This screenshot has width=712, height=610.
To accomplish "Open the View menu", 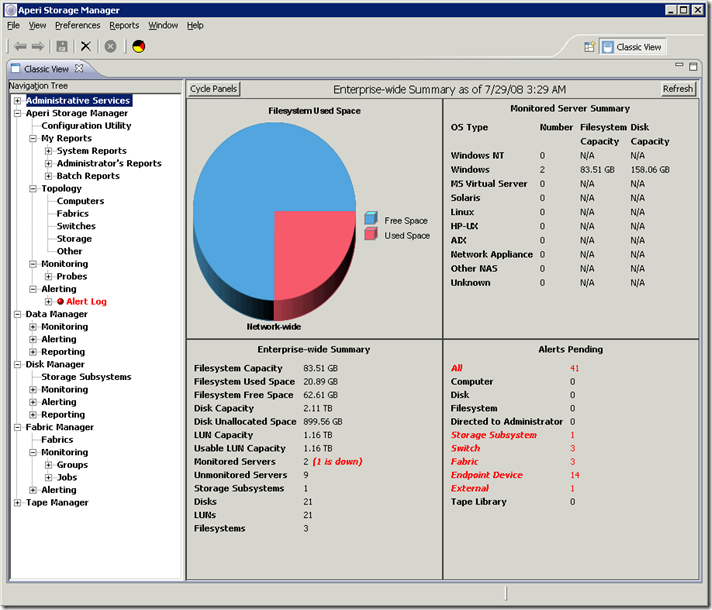I will point(37,25).
